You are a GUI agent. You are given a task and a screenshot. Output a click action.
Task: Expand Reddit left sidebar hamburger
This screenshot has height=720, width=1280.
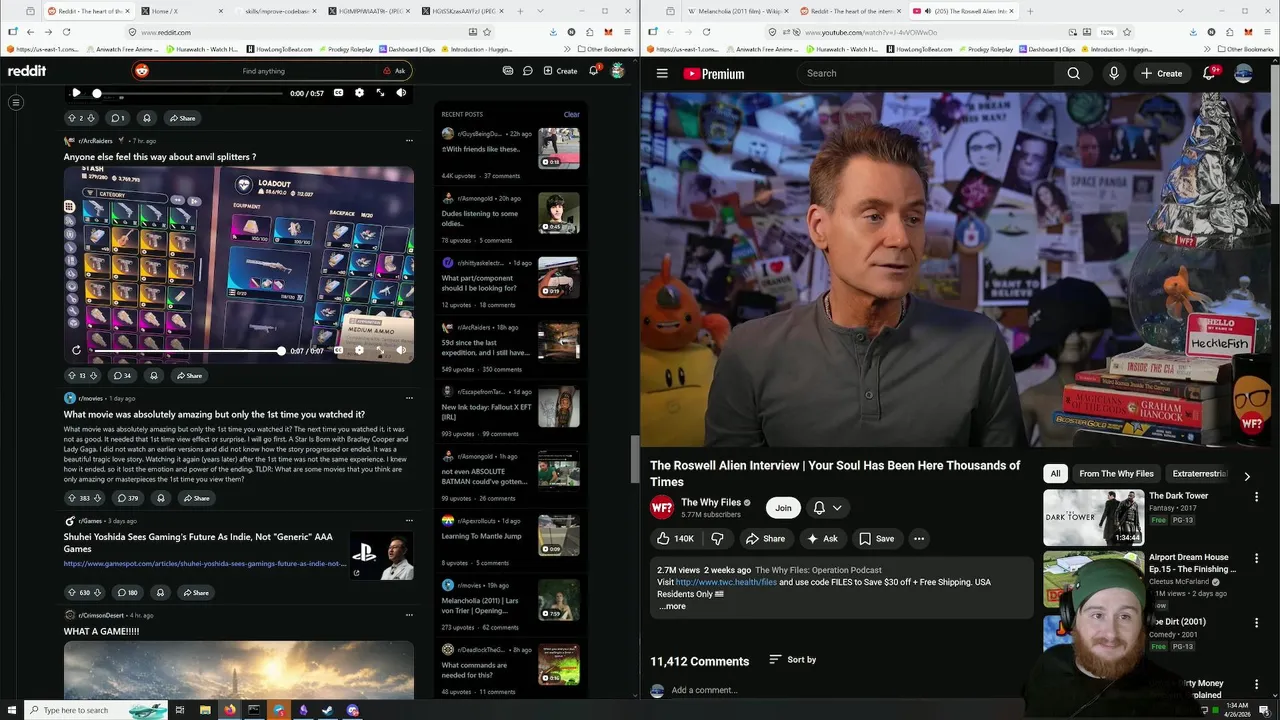point(16,103)
